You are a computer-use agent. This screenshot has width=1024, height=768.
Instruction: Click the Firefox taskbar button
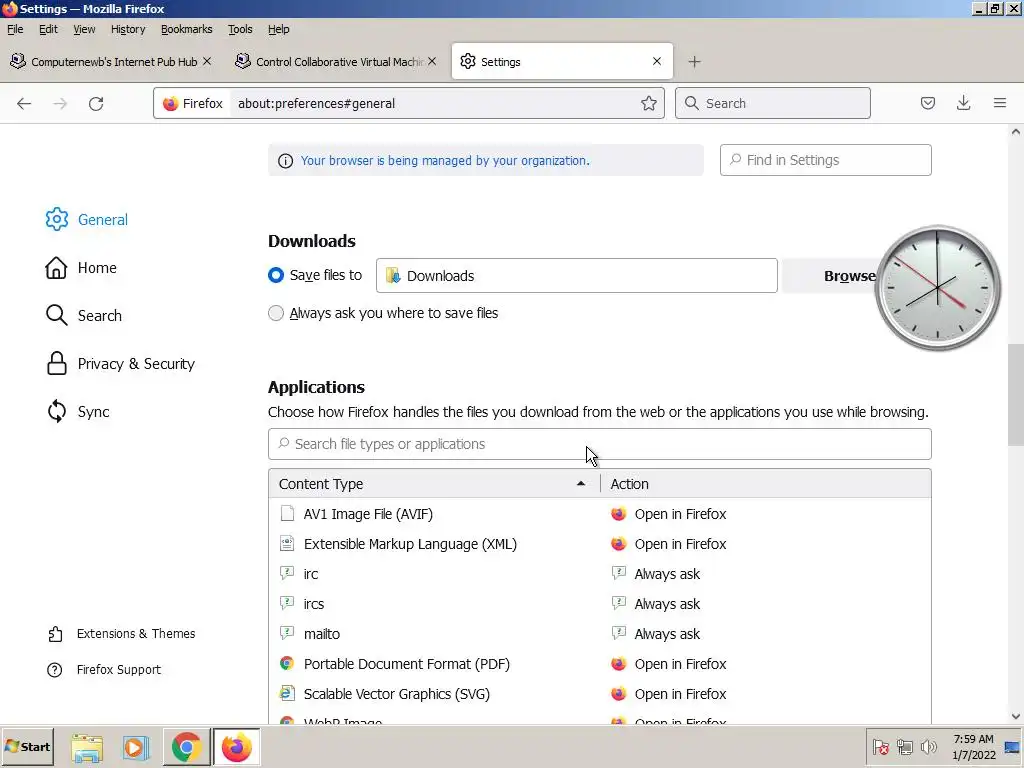(236, 747)
